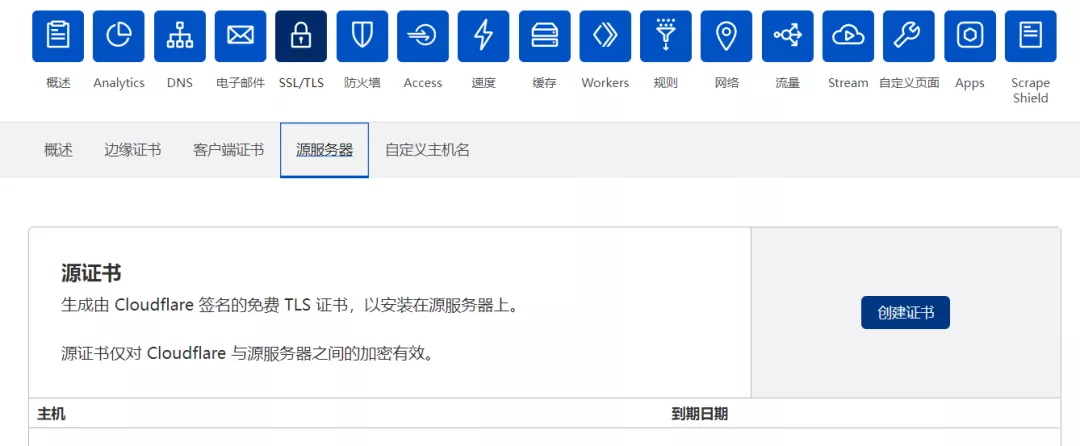This screenshot has width=1080, height=446.
Task: Open the DNS hierarchy icon
Action: pos(180,36)
